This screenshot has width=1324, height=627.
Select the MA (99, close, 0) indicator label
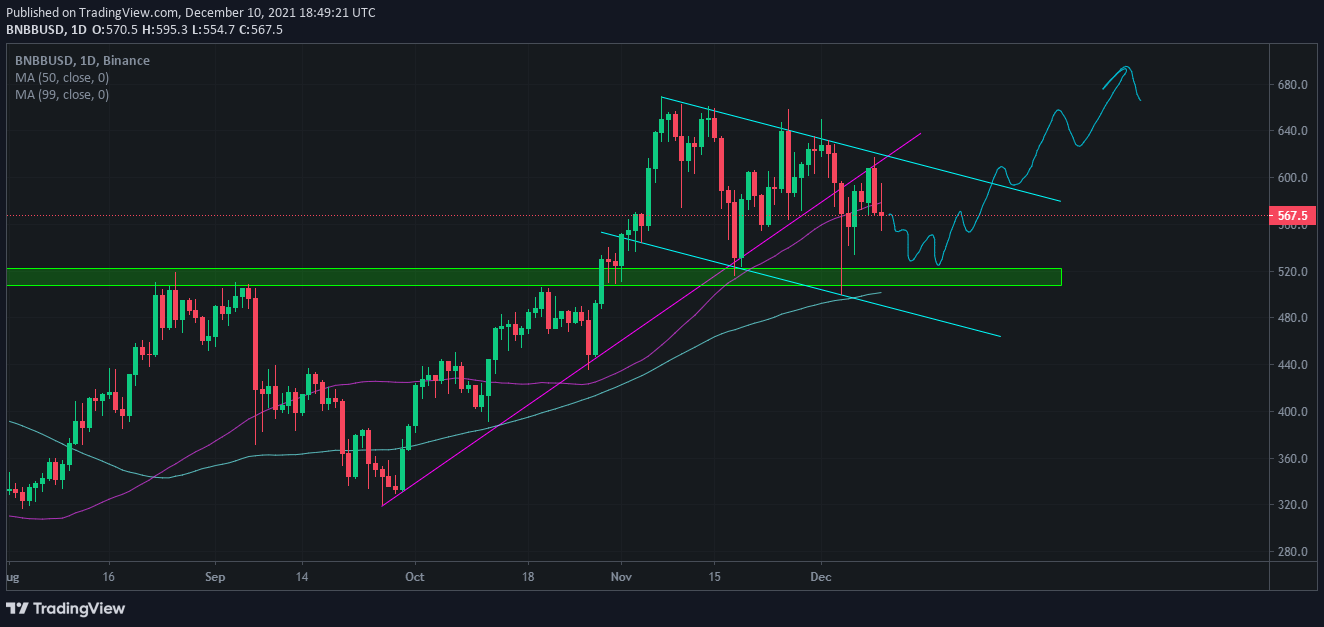tap(62, 95)
